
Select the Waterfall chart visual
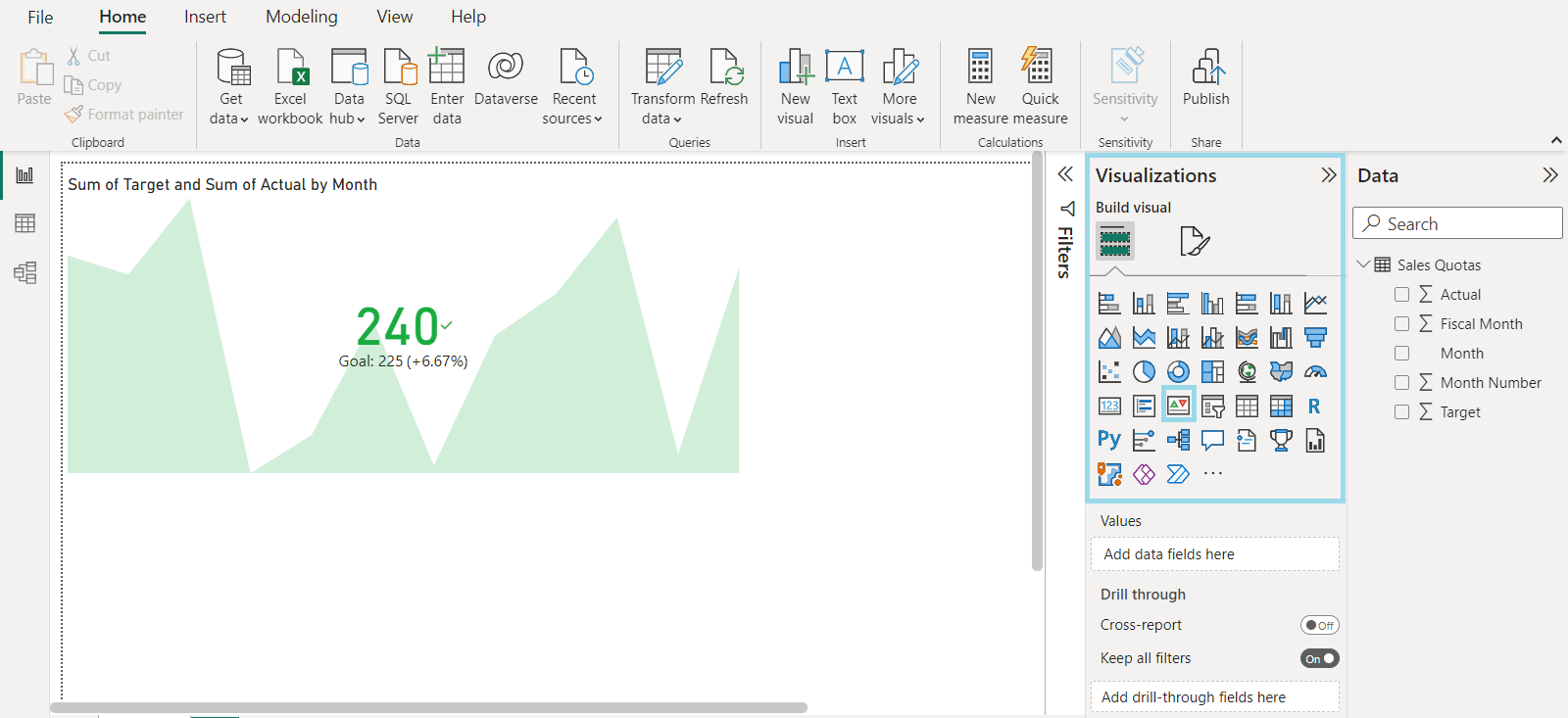[x=1281, y=338]
